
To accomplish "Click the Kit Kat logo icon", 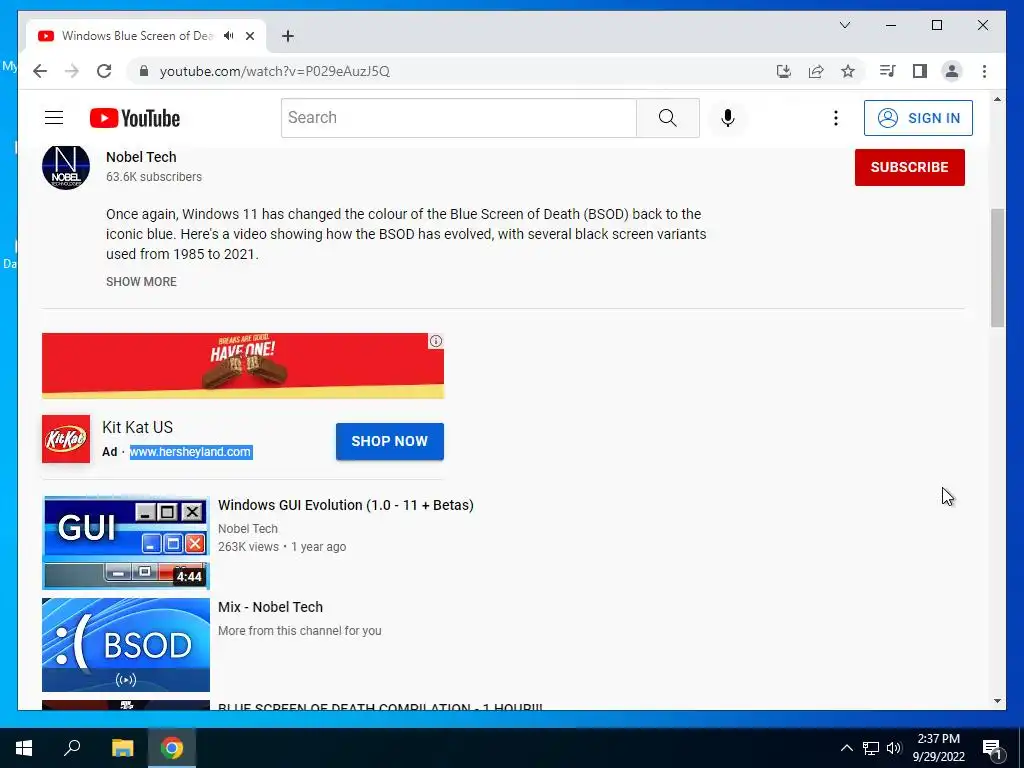I will 66,439.
